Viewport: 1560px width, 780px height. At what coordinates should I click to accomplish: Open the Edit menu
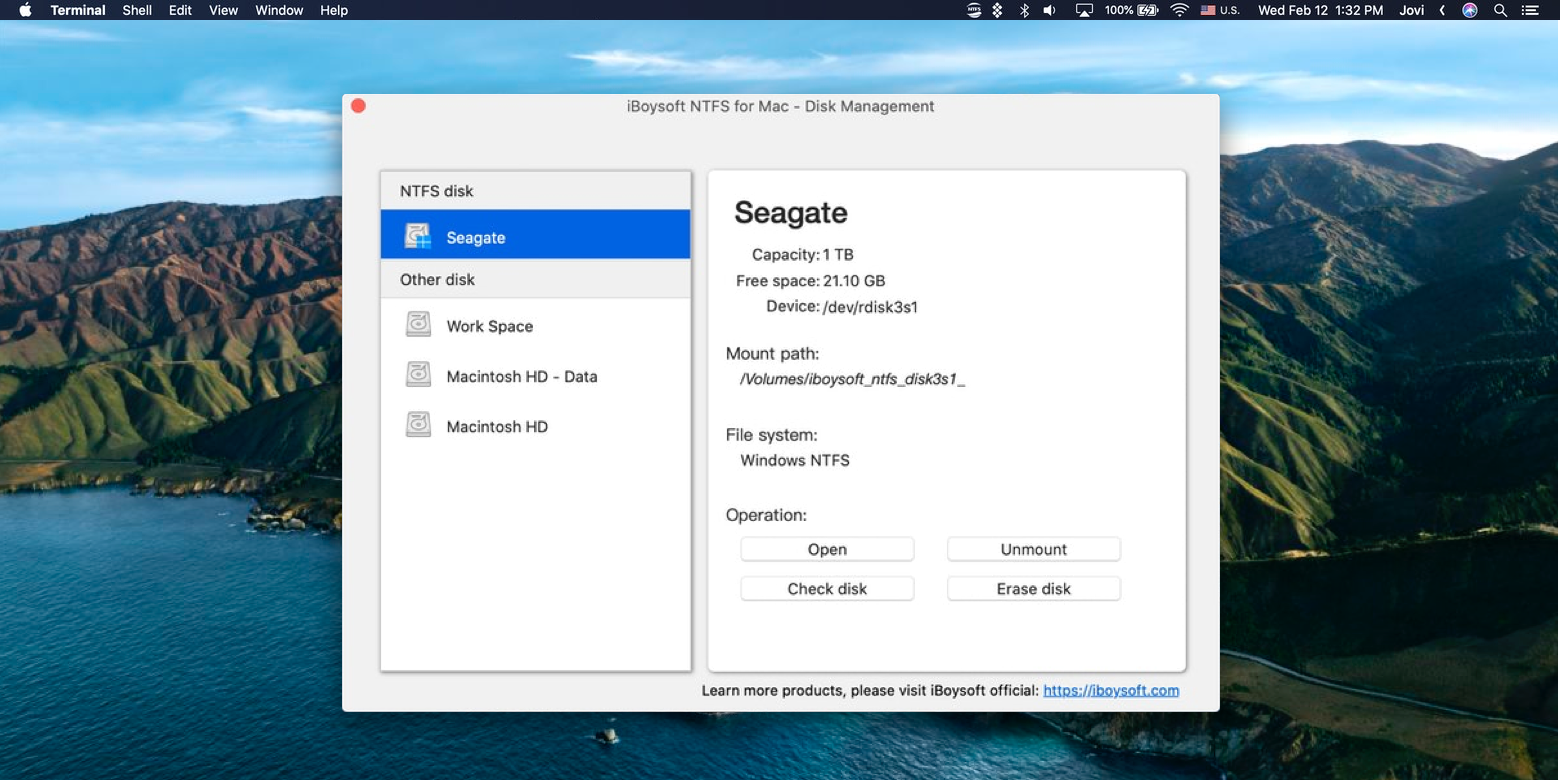[x=180, y=10]
